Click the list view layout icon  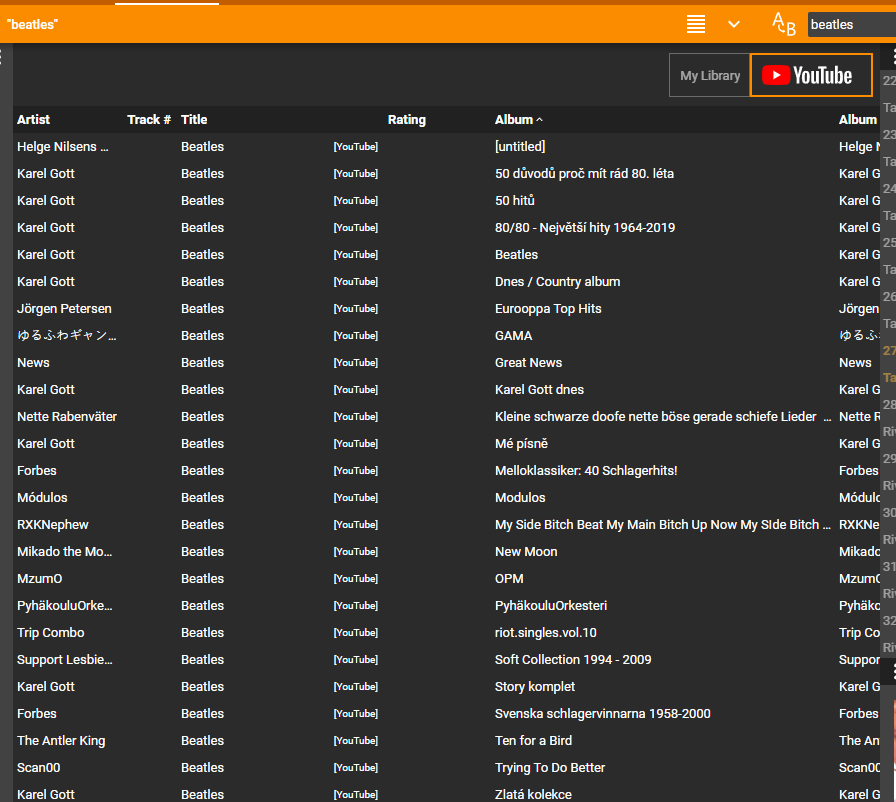coord(696,24)
